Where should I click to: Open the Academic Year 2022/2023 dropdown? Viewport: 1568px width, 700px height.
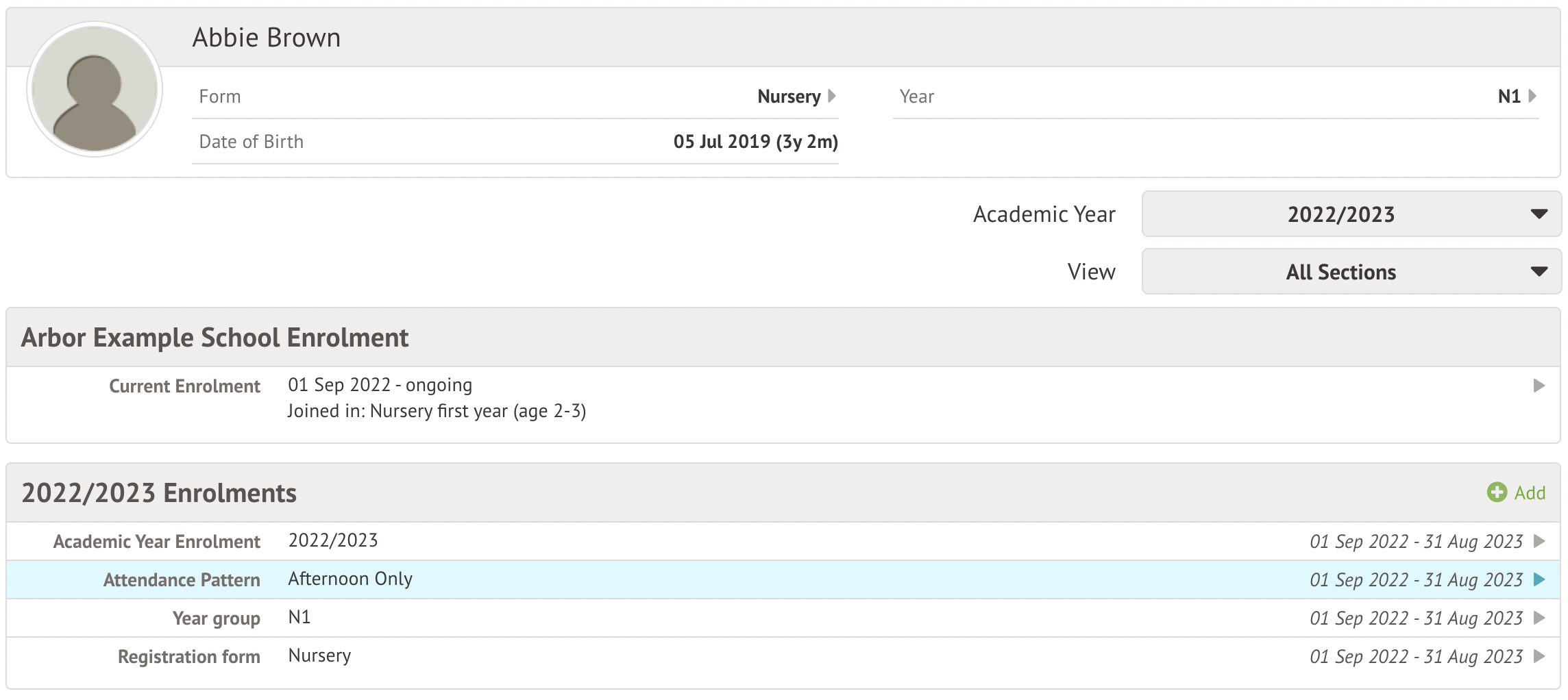(1351, 214)
